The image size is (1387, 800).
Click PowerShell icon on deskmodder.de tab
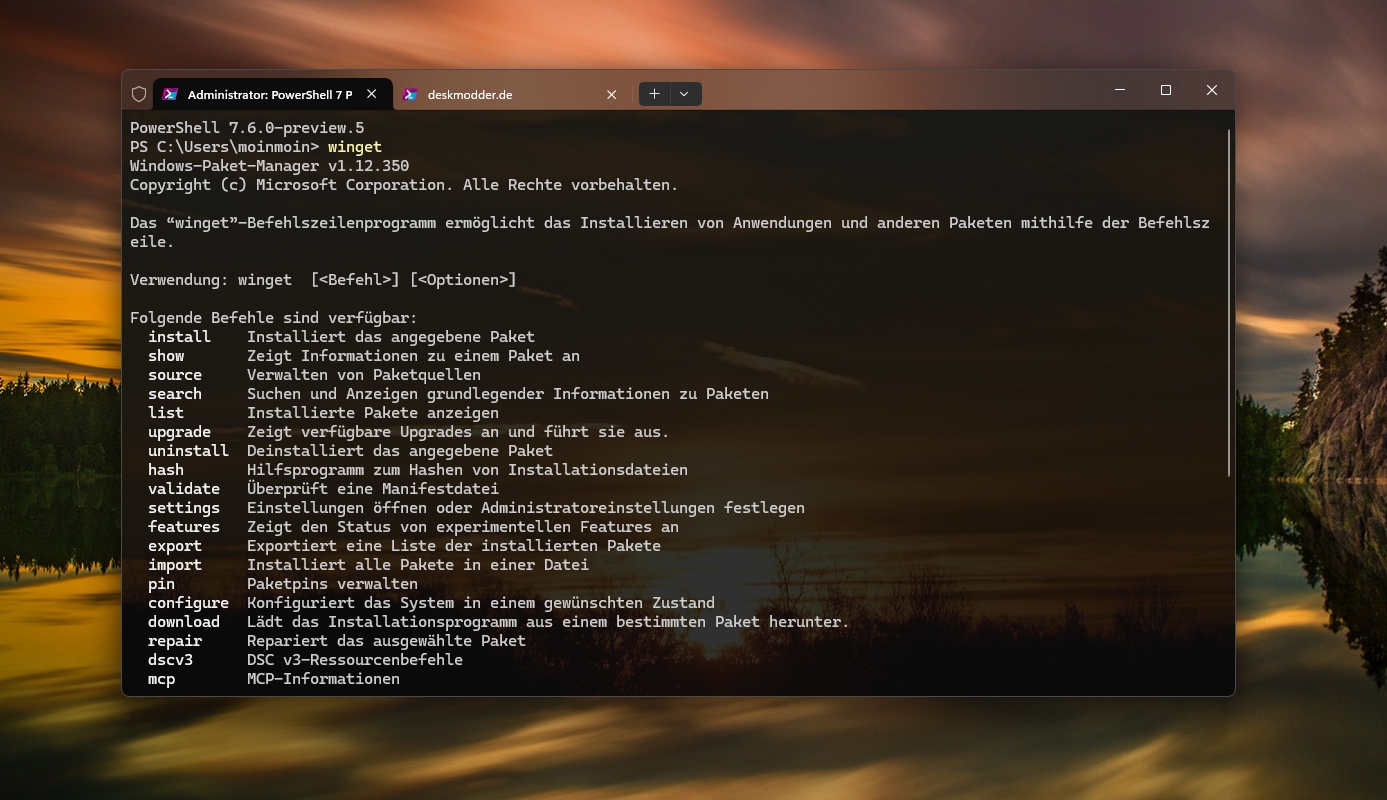pos(410,94)
